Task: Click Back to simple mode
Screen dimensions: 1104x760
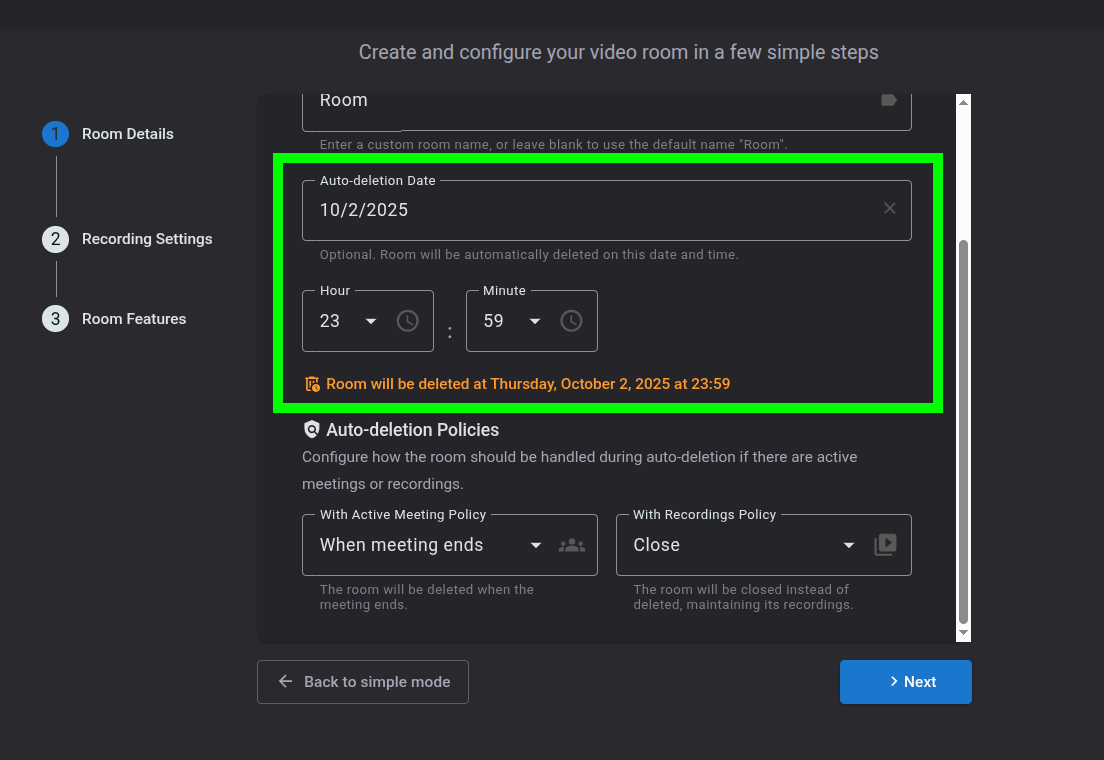Action: [363, 682]
